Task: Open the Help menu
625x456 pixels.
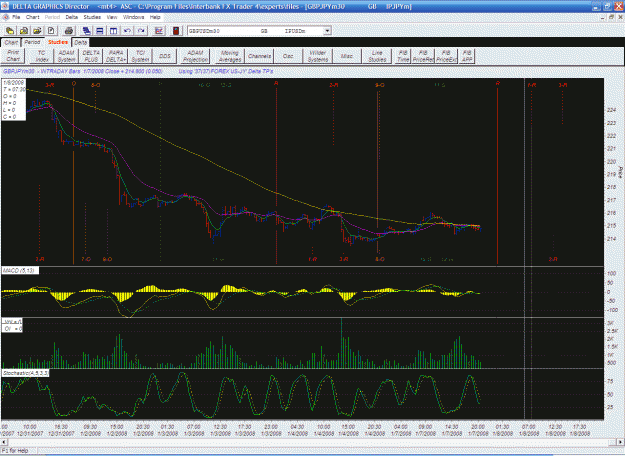Action: coord(155,17)
